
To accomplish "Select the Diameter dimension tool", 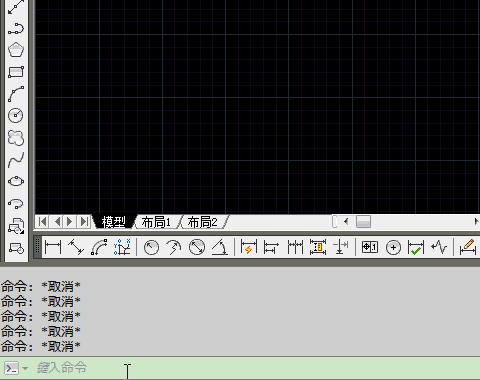I will (x=197, y=248).
